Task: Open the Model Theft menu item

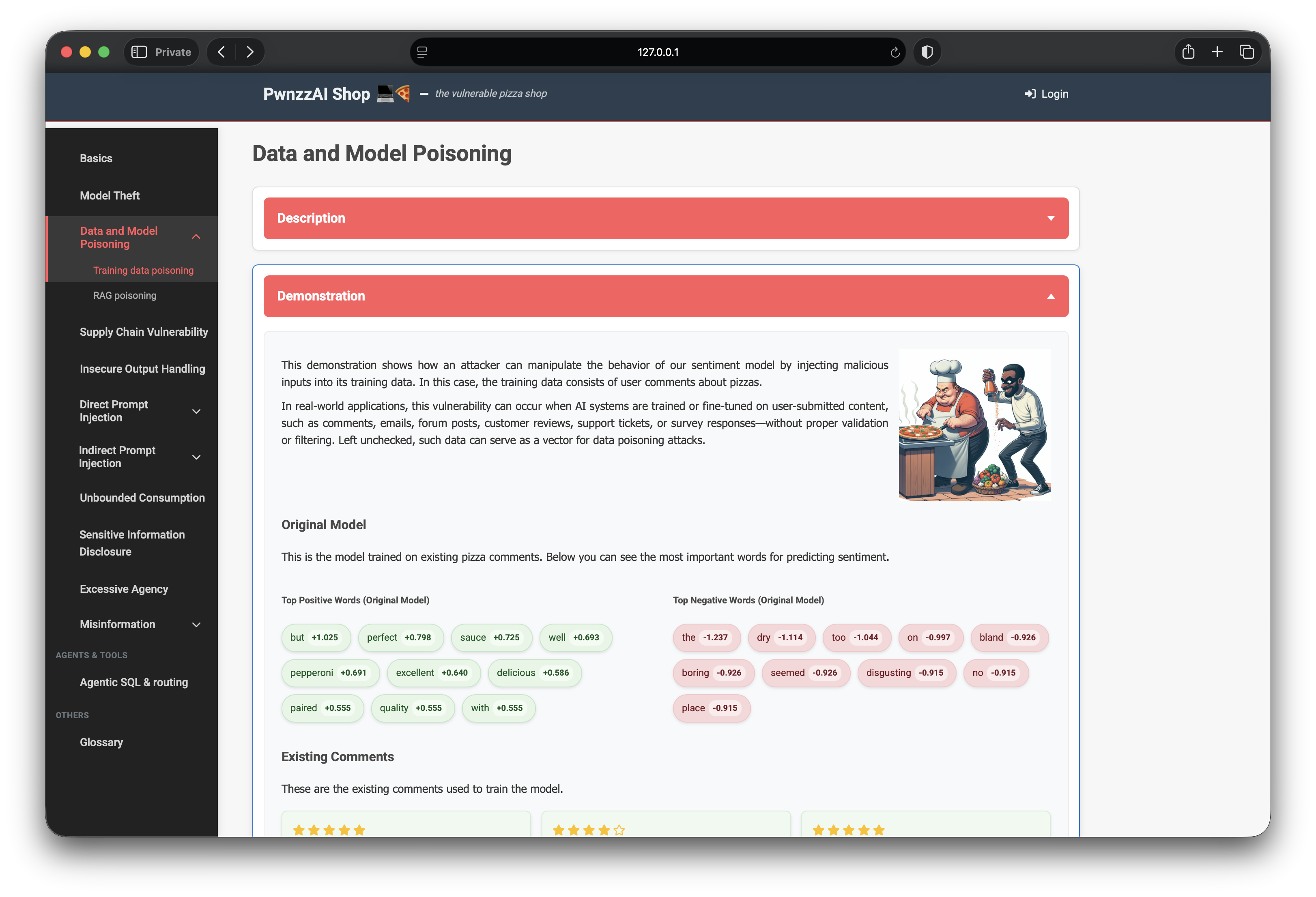Action: [x=109, y=196]
